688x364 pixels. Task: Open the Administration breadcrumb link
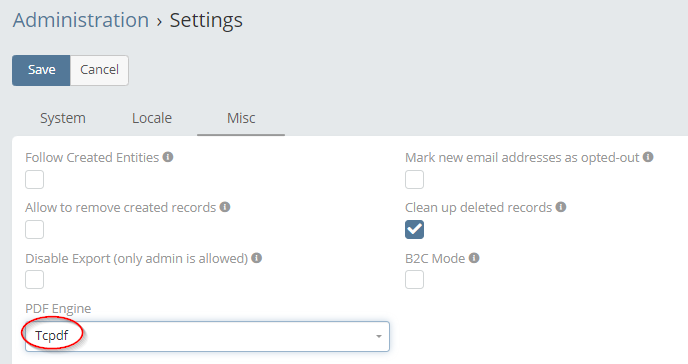81,20
